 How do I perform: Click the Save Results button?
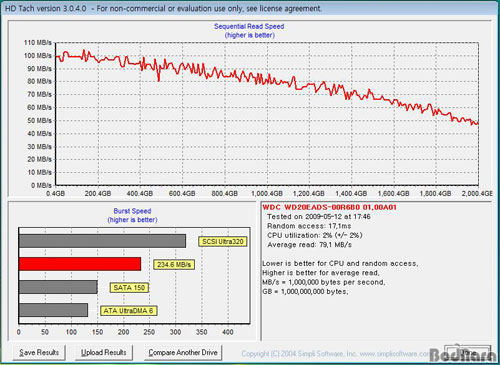click(x=39, y=352)
